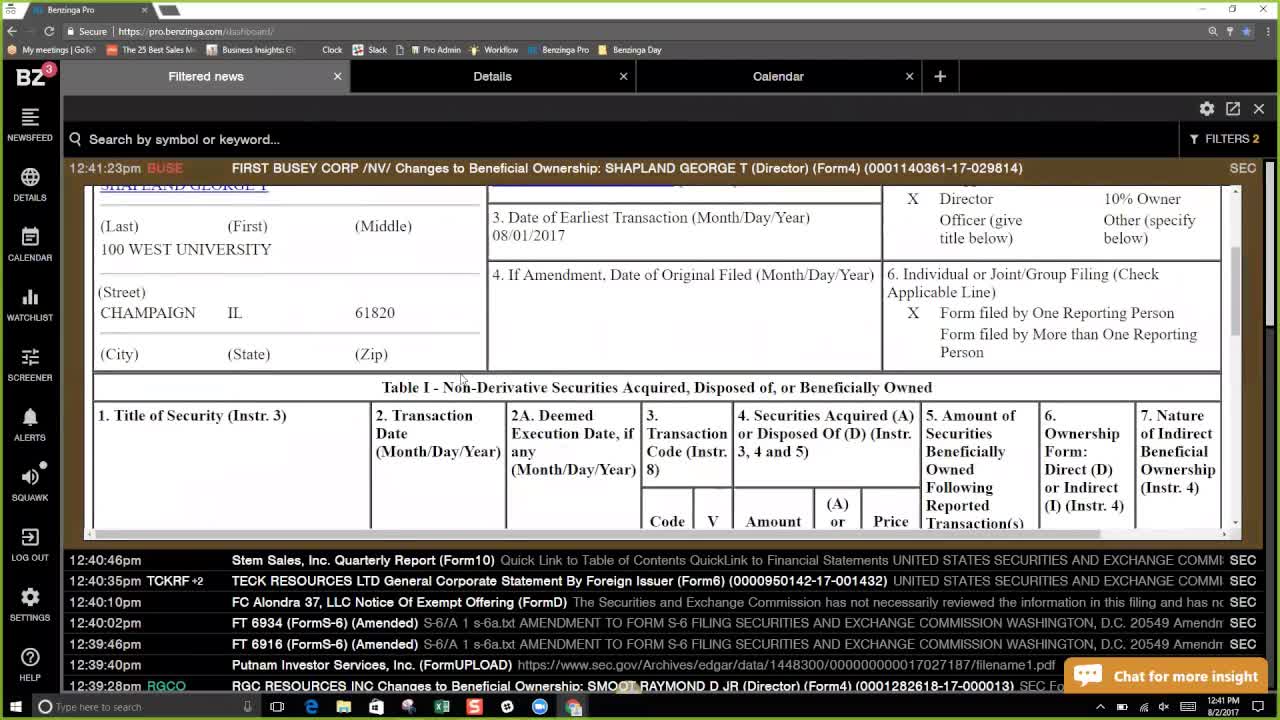Click the filing's vertical scrollbar thumb
Image resolution: width=1280 pixels, height=720 pixels.
[1235, 290]
